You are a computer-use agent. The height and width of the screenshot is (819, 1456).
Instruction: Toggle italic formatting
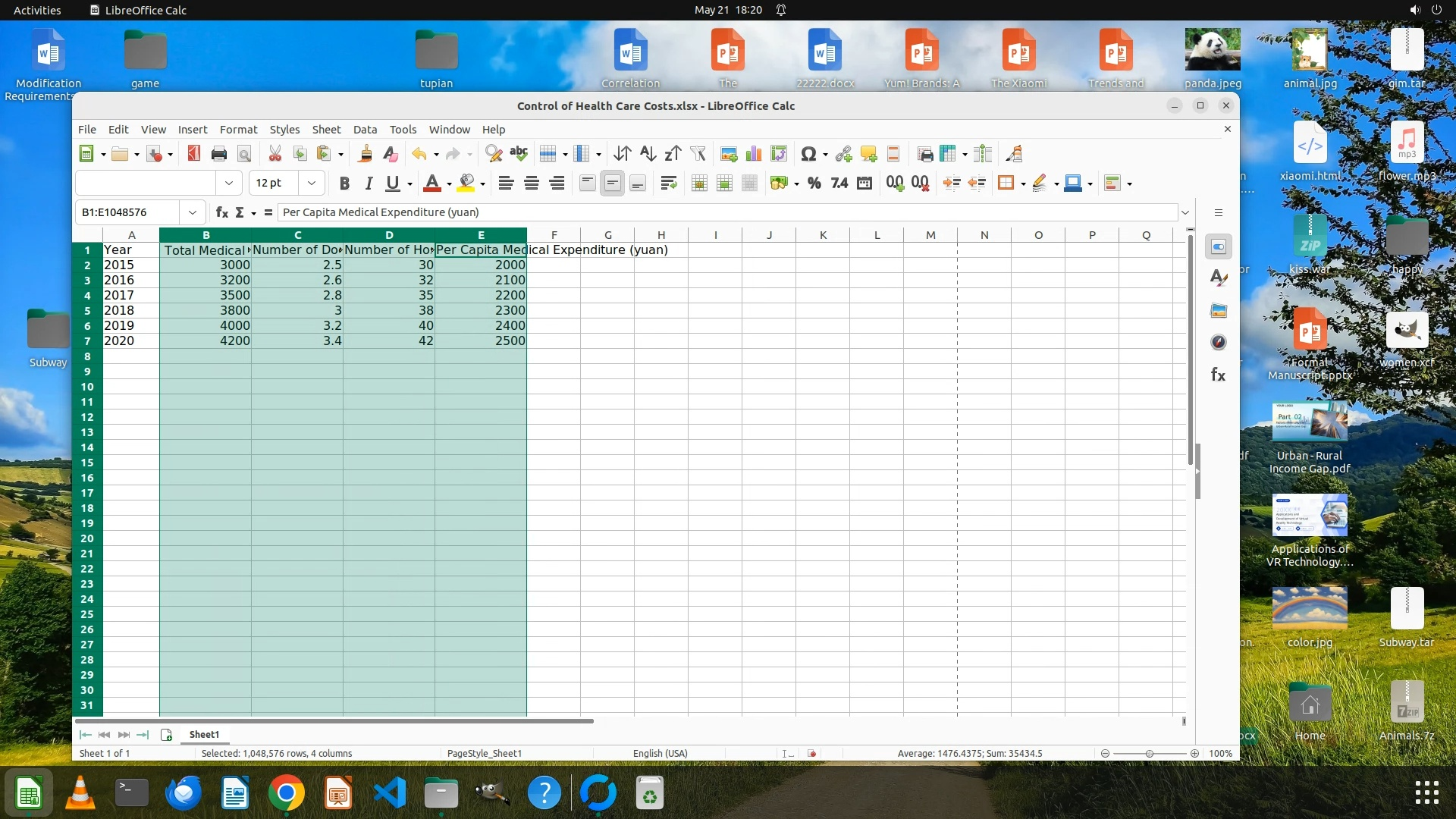(369, 184)
